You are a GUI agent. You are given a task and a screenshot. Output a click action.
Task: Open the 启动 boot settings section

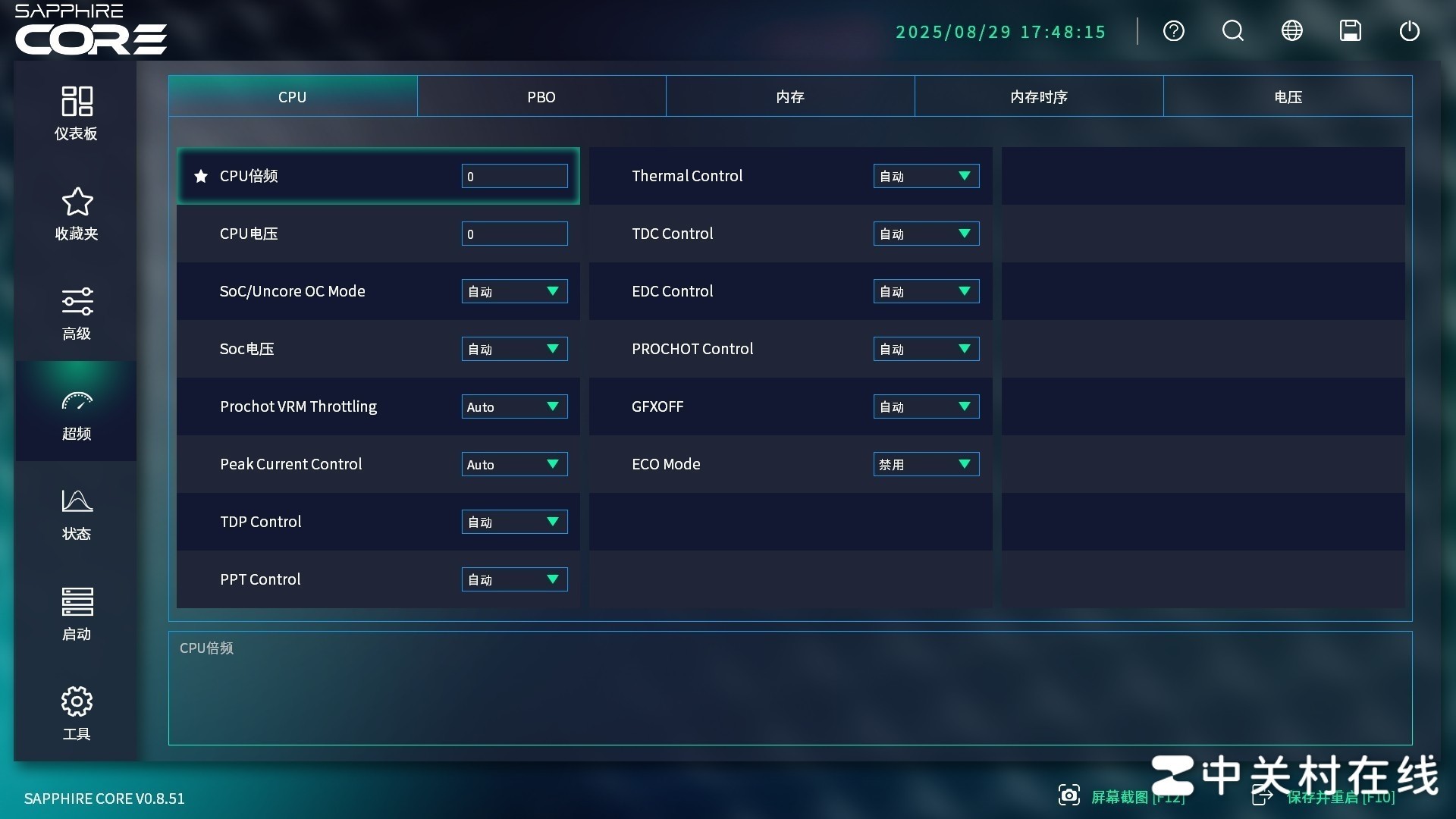pyautogui.click(x=76, y=614)
